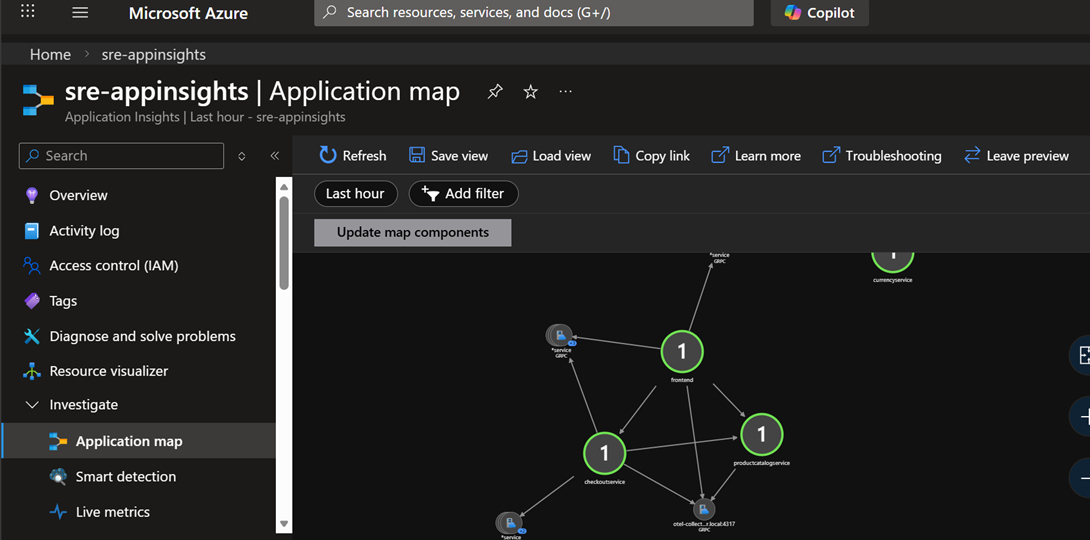Screen dimensions: 1090x540
Task: Refresh the application map
Action: coord(352,156)
